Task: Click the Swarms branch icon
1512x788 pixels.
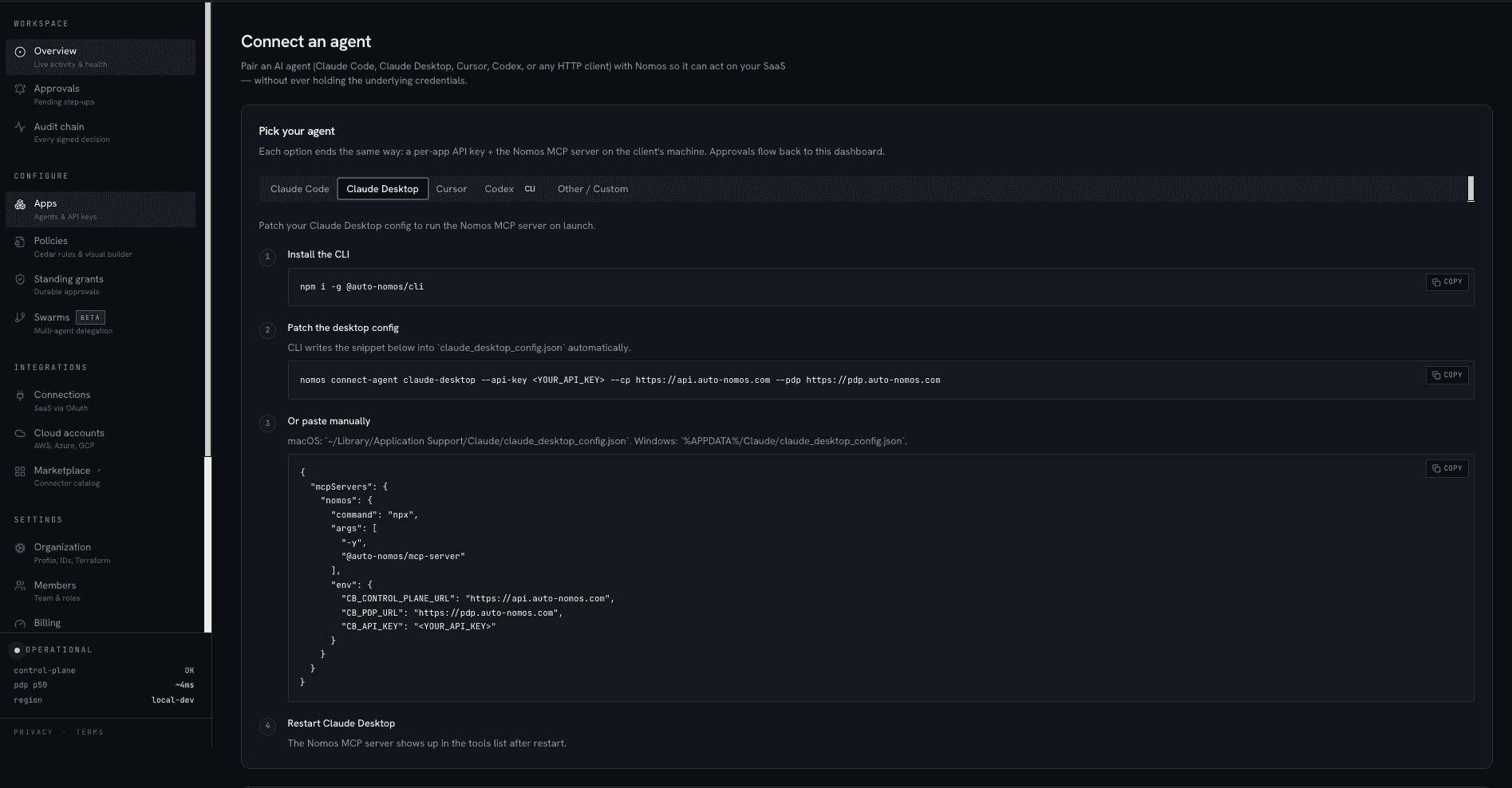Action: (20, 318)
